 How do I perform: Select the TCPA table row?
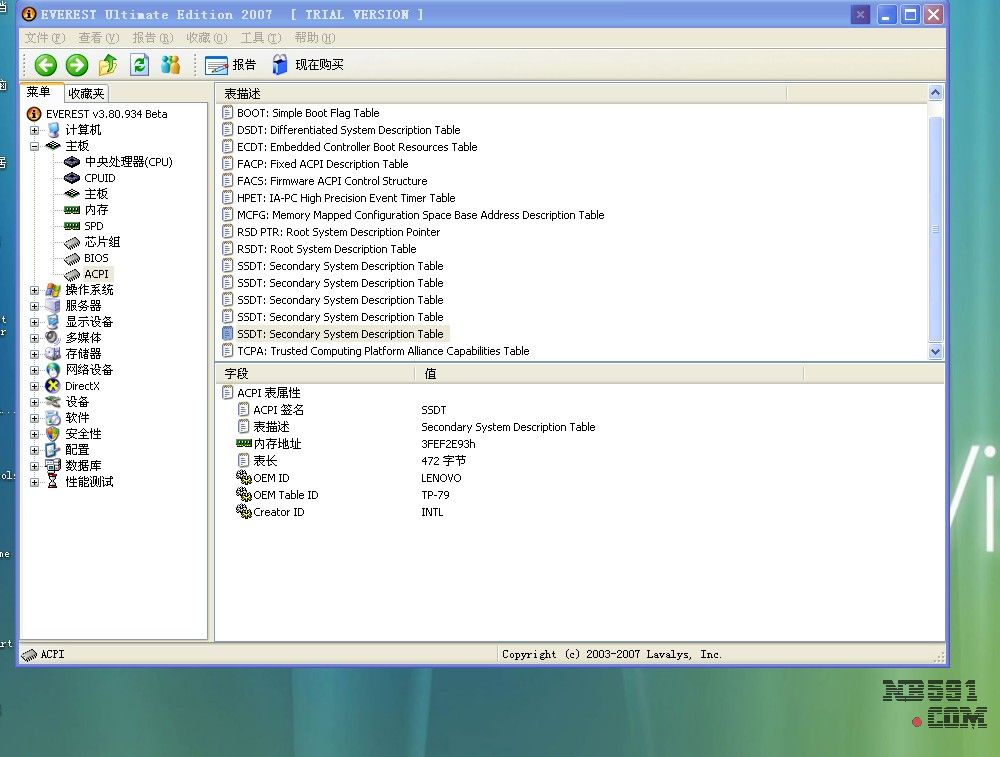(x=382, y=351)
